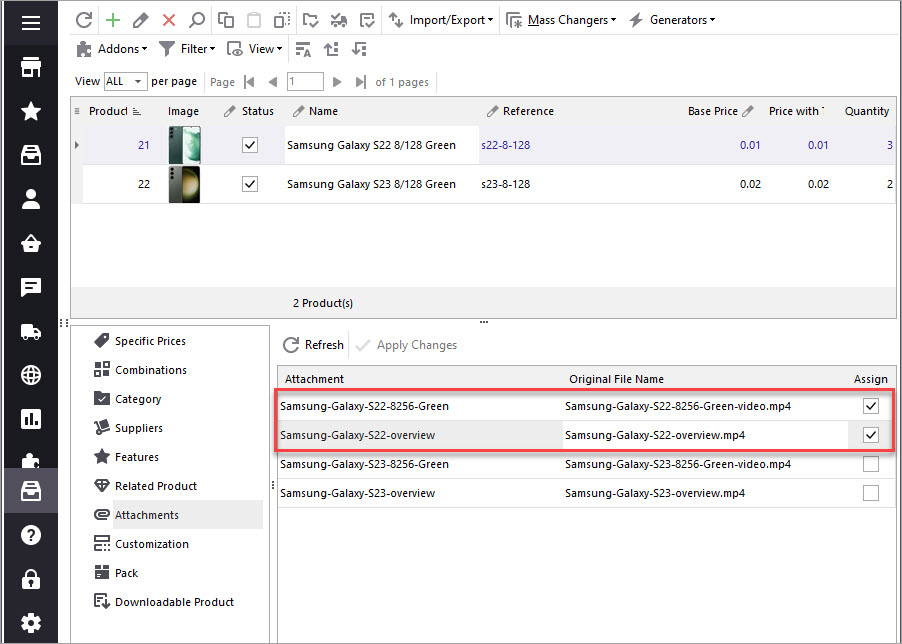This screenshot has width=902, height=644.
Task: Click the padlock icon in sidebar
Action: (30, 579)
